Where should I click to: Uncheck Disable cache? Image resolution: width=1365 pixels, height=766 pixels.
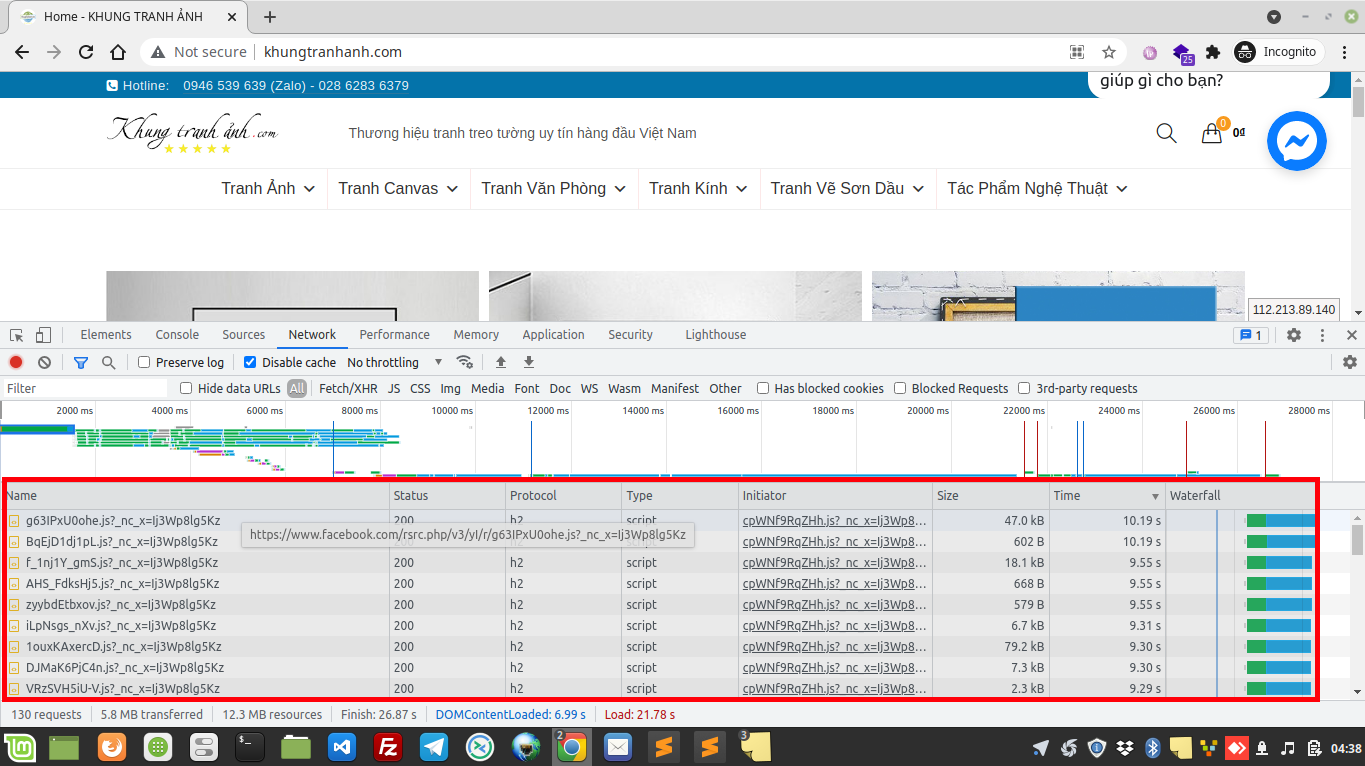point(250,362)
